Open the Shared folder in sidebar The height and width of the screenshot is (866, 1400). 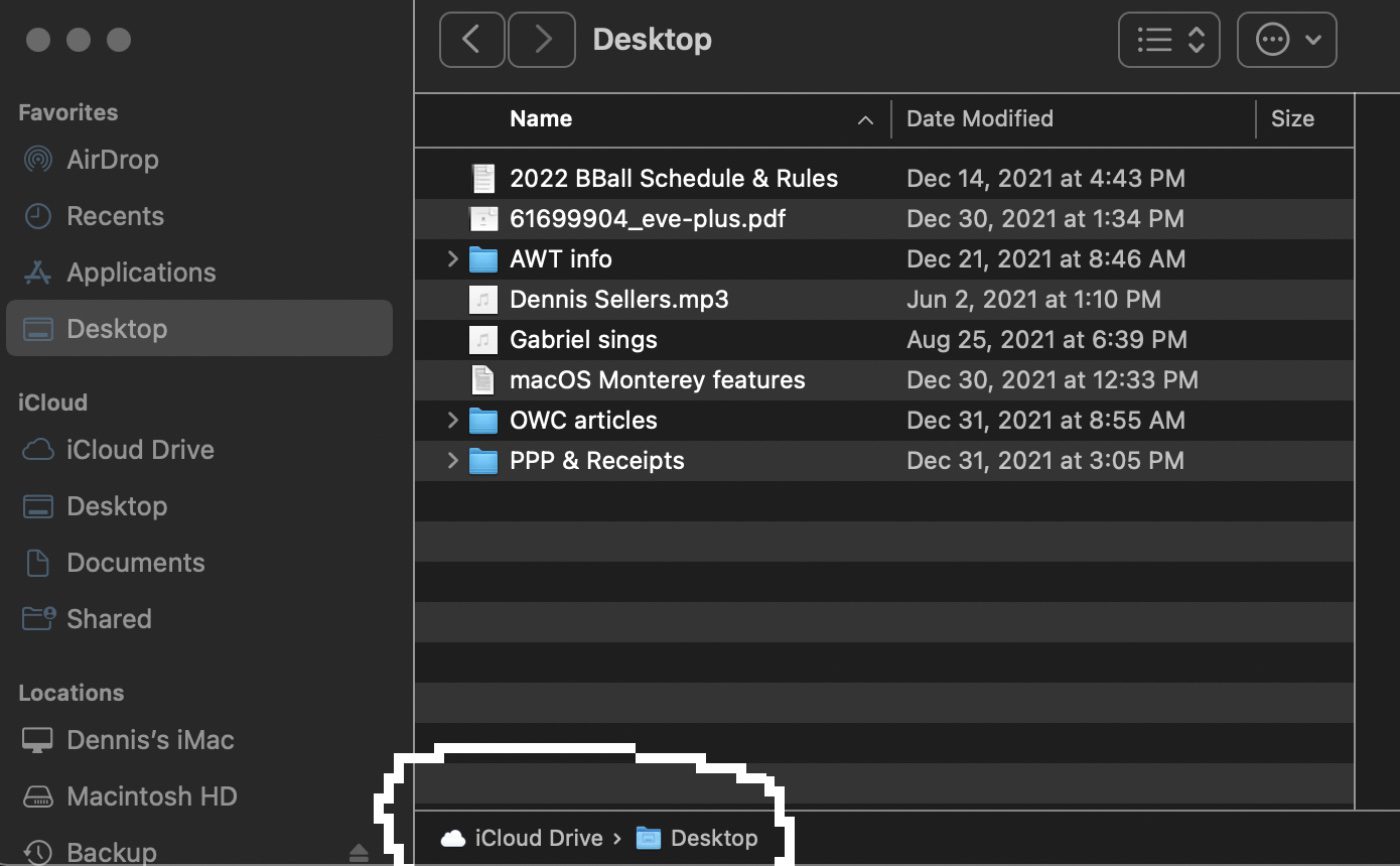[108, 619]
